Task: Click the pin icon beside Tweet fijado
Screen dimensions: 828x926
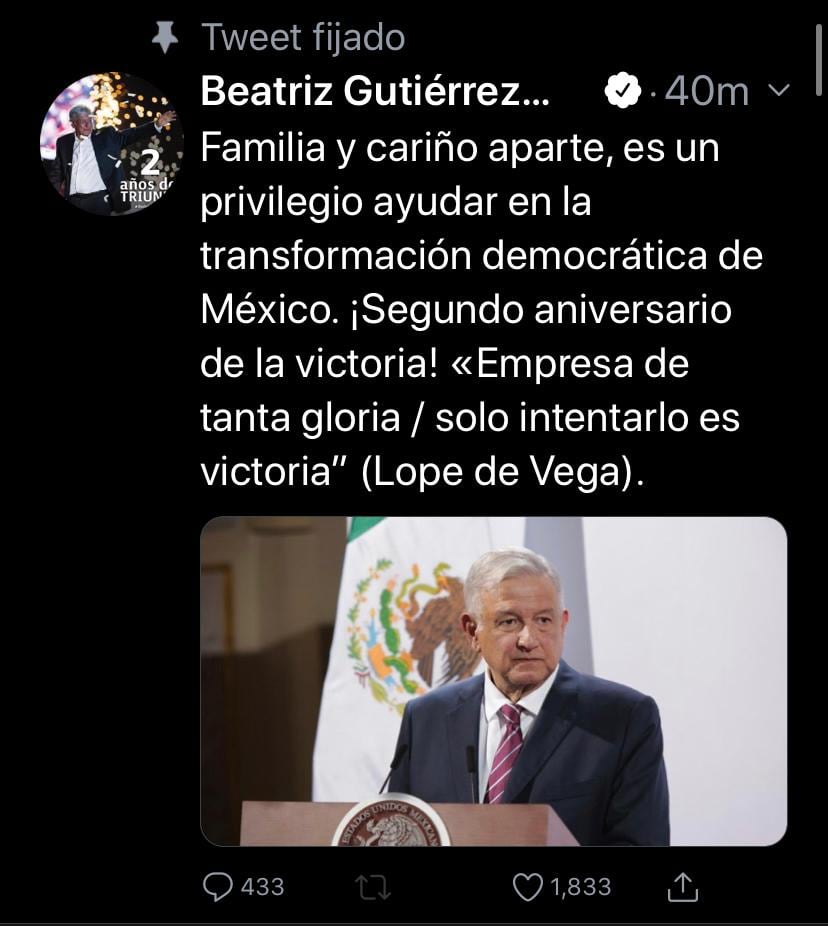Action: click(x=164, y=37)
